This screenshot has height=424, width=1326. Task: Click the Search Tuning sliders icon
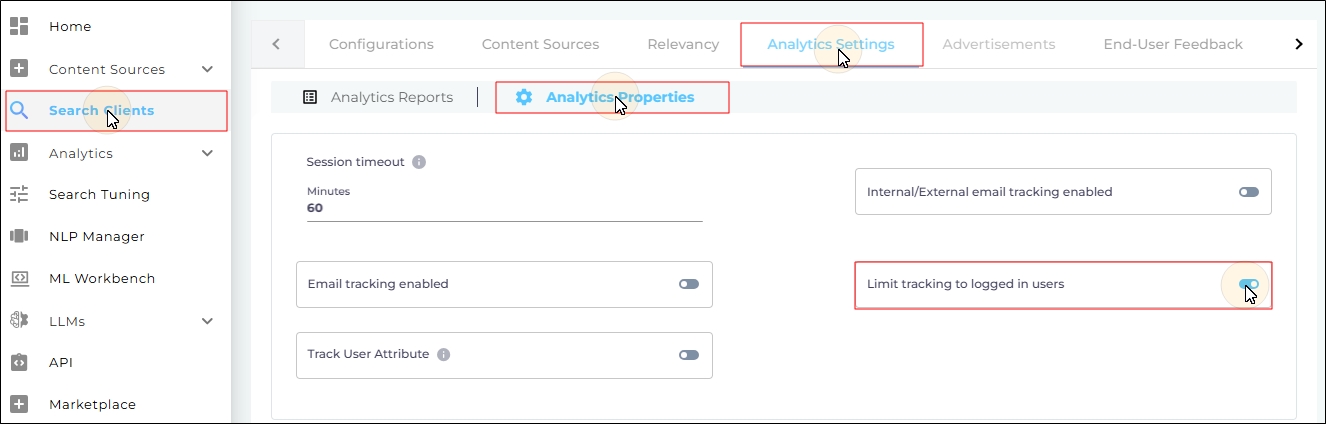(x=19, y=194)
